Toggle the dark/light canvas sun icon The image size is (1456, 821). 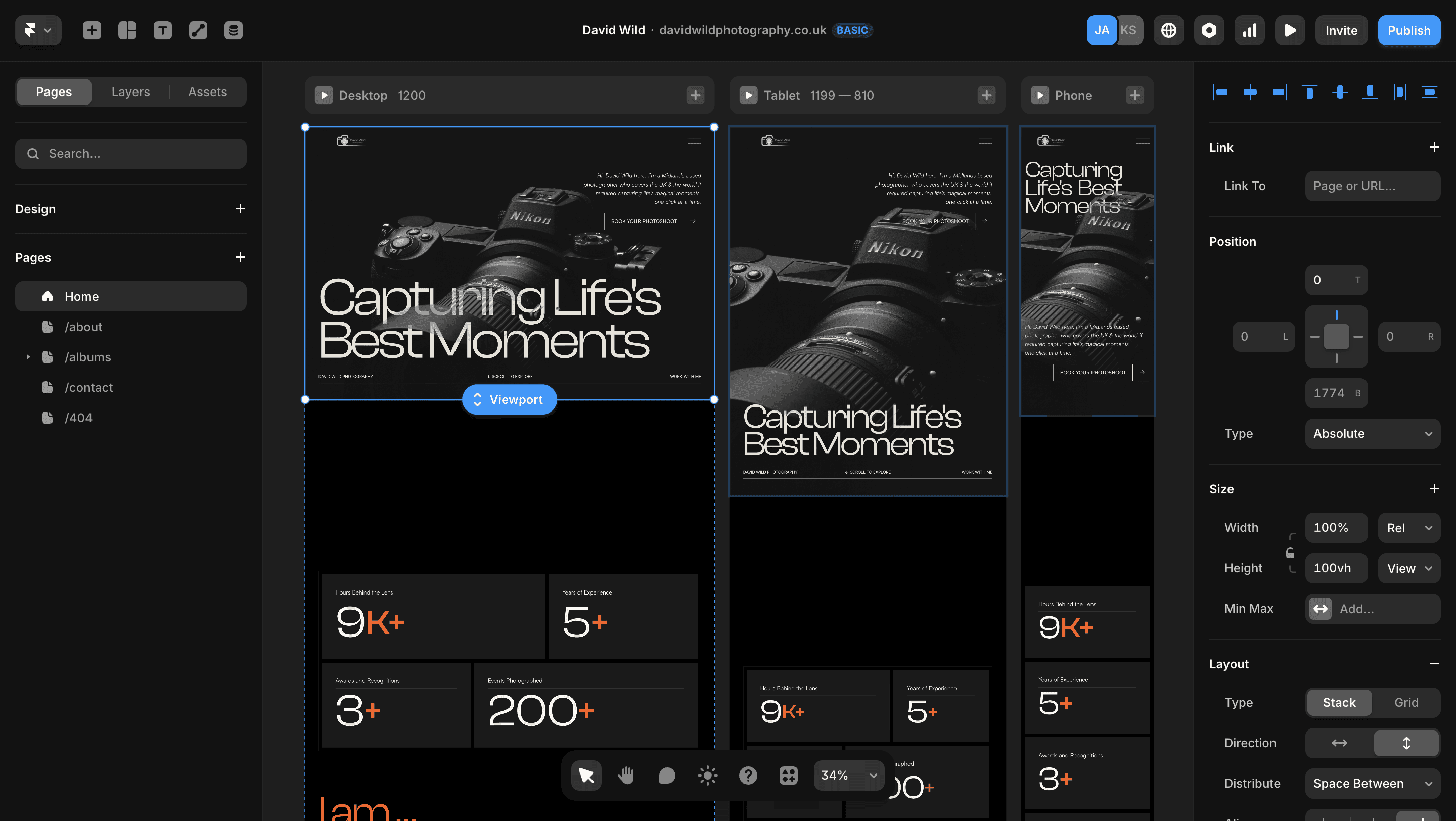[x=707, y=775]
